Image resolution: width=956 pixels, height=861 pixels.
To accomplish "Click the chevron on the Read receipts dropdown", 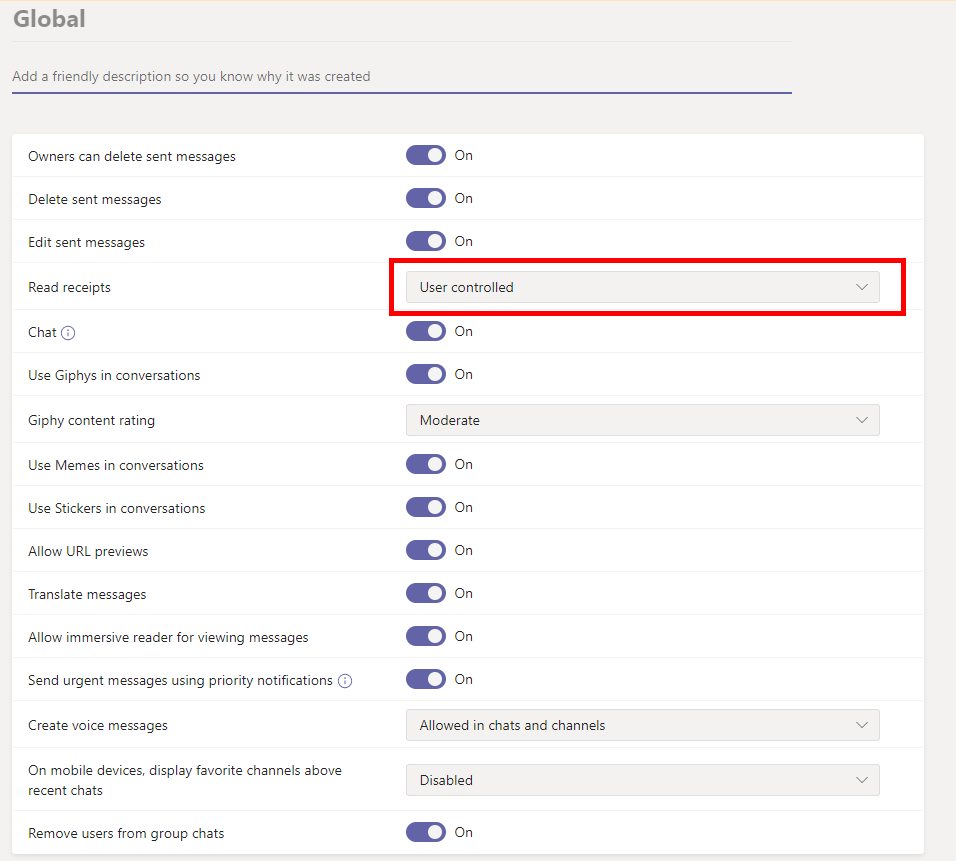I will [x=862, y=287].
